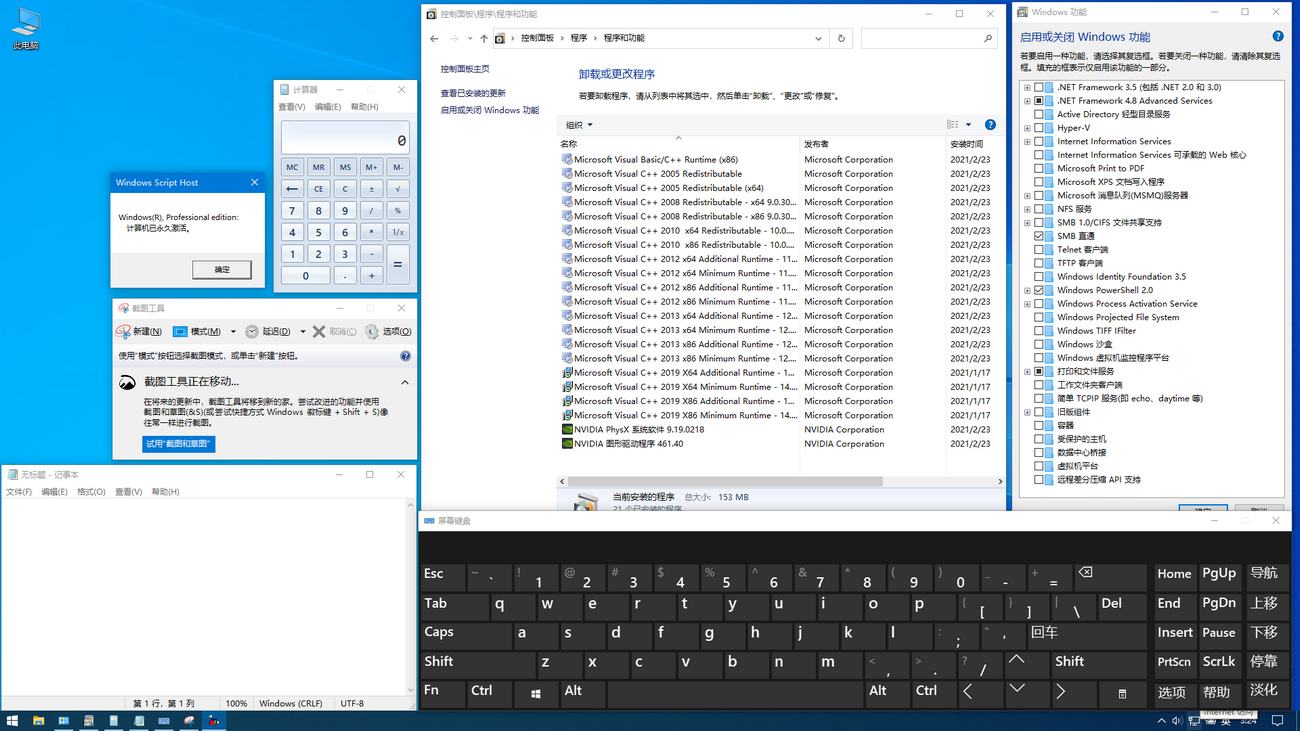This screenshot has width=1300, height=731.
Task: Open calculator 编辑(E) menu
Action: (x=328, y=107)
